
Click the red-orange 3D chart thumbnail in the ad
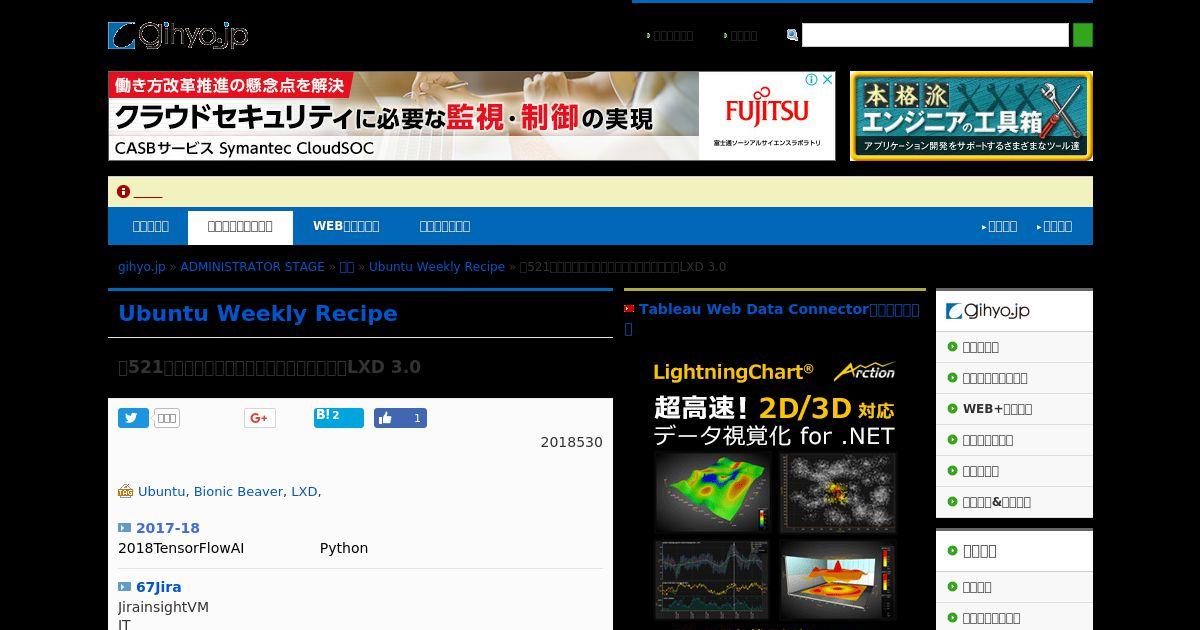tap(838, 579)
